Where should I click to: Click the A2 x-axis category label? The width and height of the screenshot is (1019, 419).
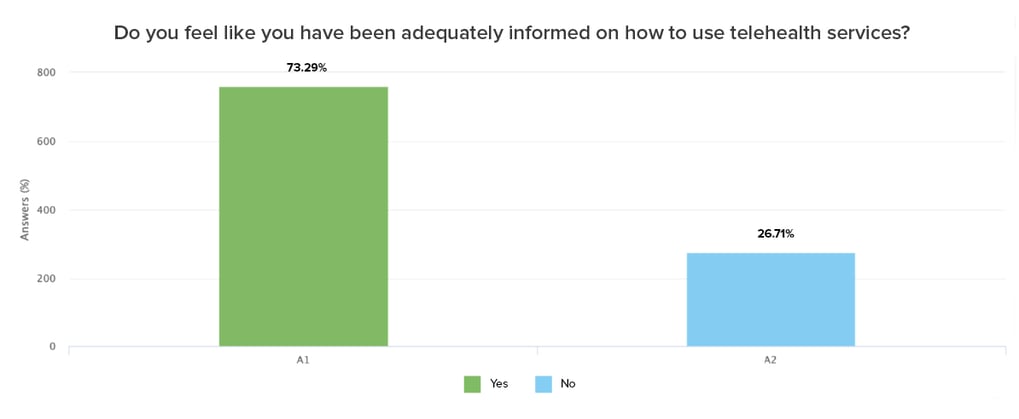click(770, 360)
